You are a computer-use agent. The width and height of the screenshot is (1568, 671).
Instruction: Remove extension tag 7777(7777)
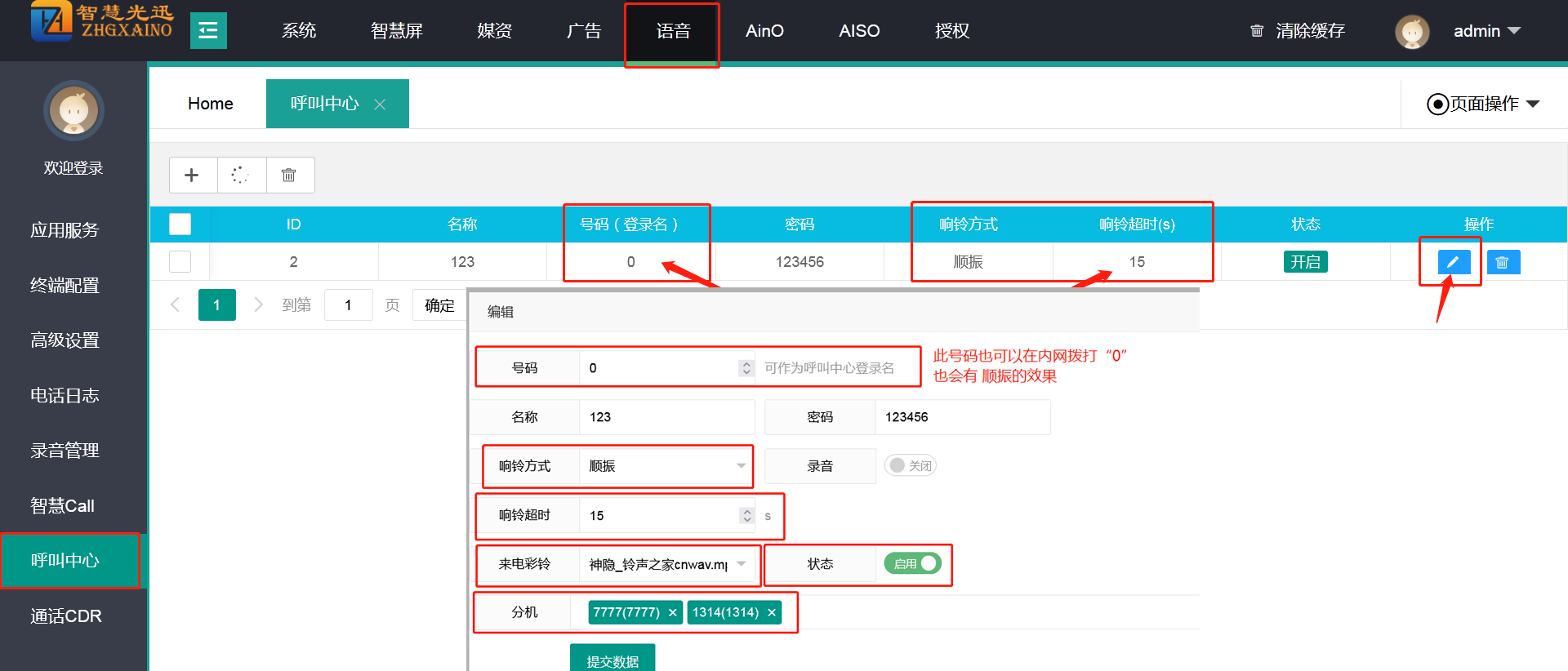(672, 612)
